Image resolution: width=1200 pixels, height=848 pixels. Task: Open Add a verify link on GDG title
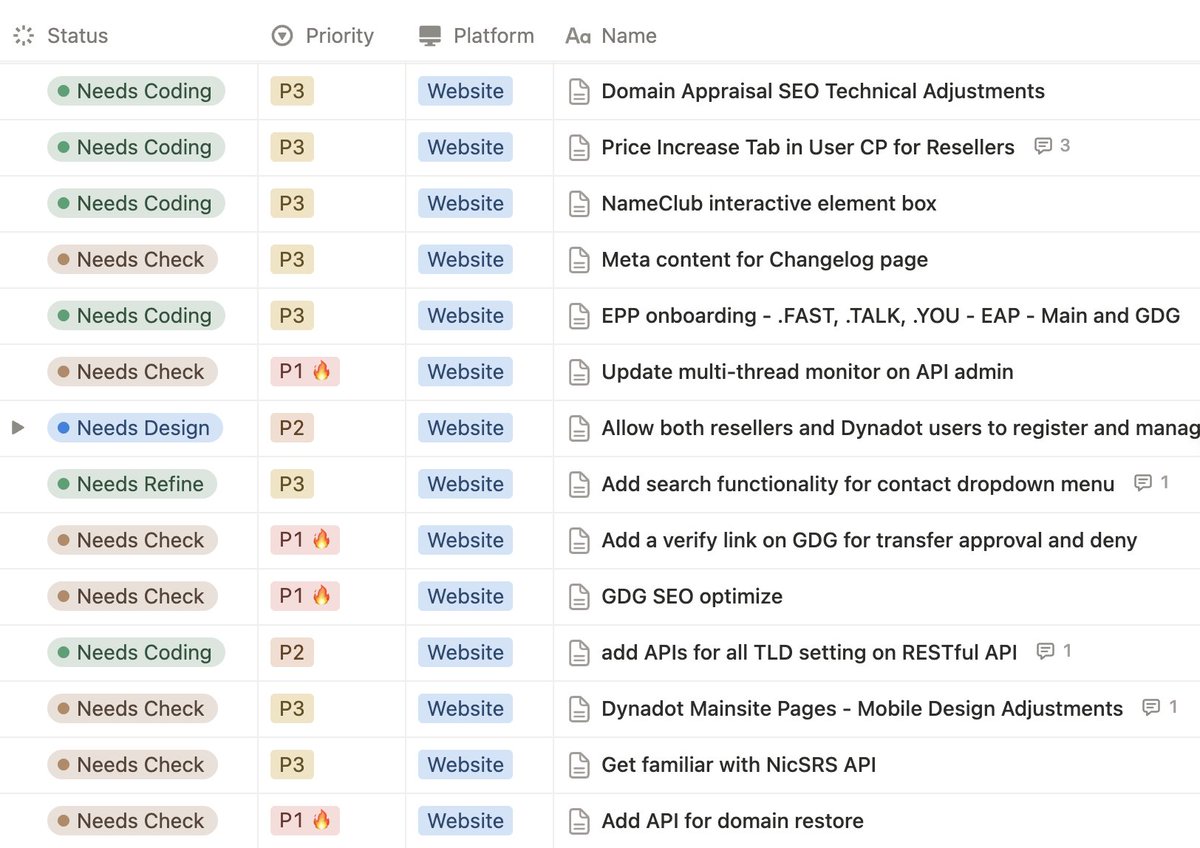(x=870, y=540)
